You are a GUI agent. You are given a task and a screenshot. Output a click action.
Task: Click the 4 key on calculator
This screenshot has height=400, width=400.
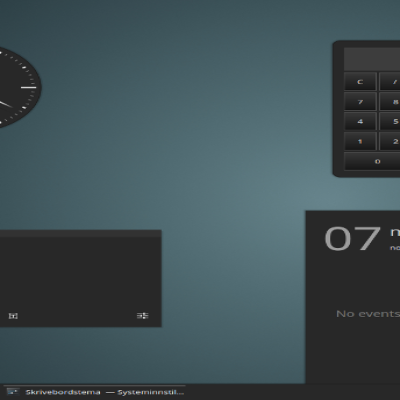pyautogui.click(x=360, y=121)
